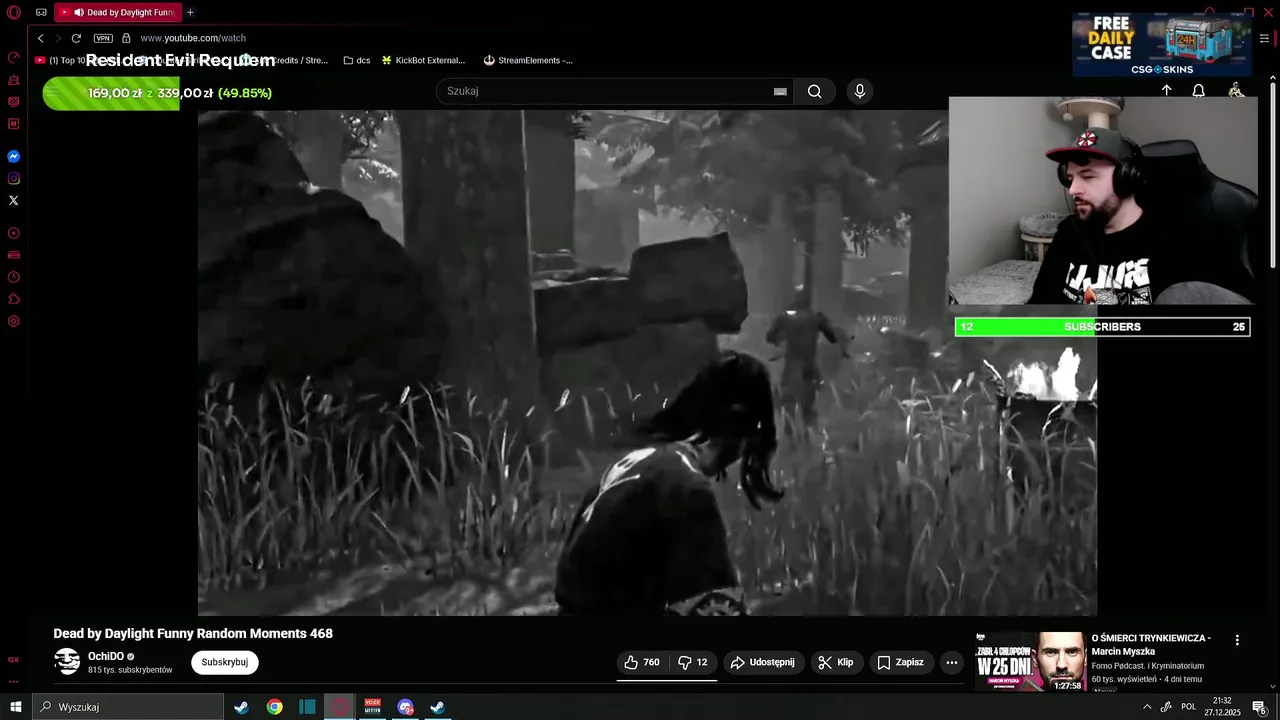This screenshot has width=1280, height=720.
Task: Open Opera GX from the taskbar
Action: [x=340, y=707]
